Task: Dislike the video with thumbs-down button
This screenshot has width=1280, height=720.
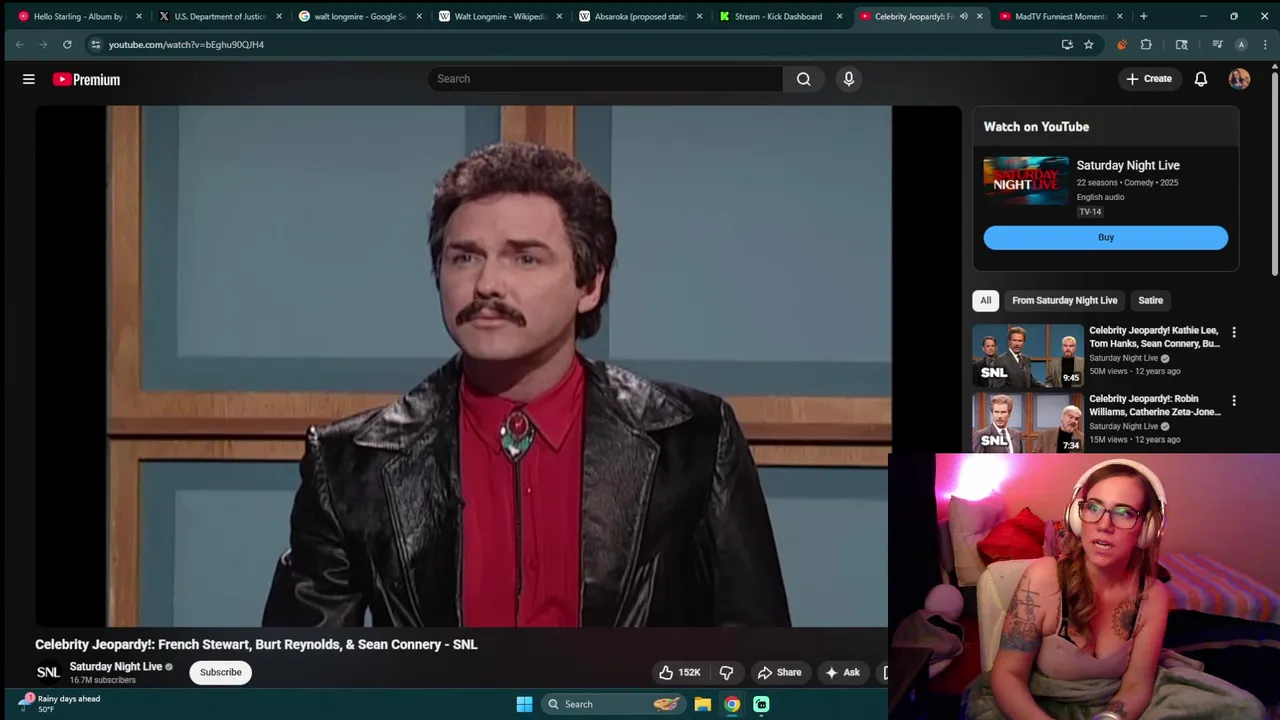Action: tap(726, 672)
